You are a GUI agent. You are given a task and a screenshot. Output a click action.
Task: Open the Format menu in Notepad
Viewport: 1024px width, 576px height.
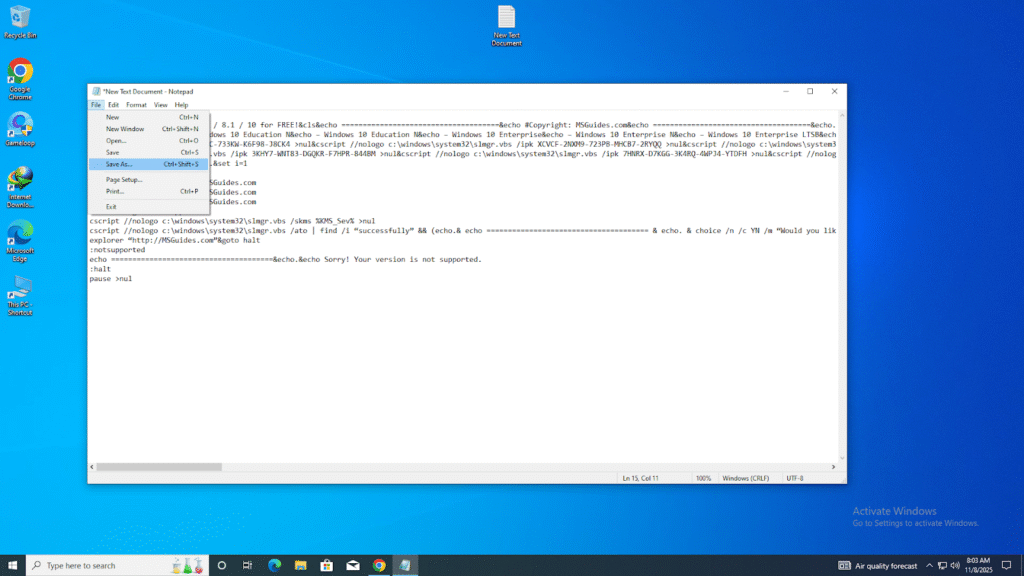click(136, 105)
